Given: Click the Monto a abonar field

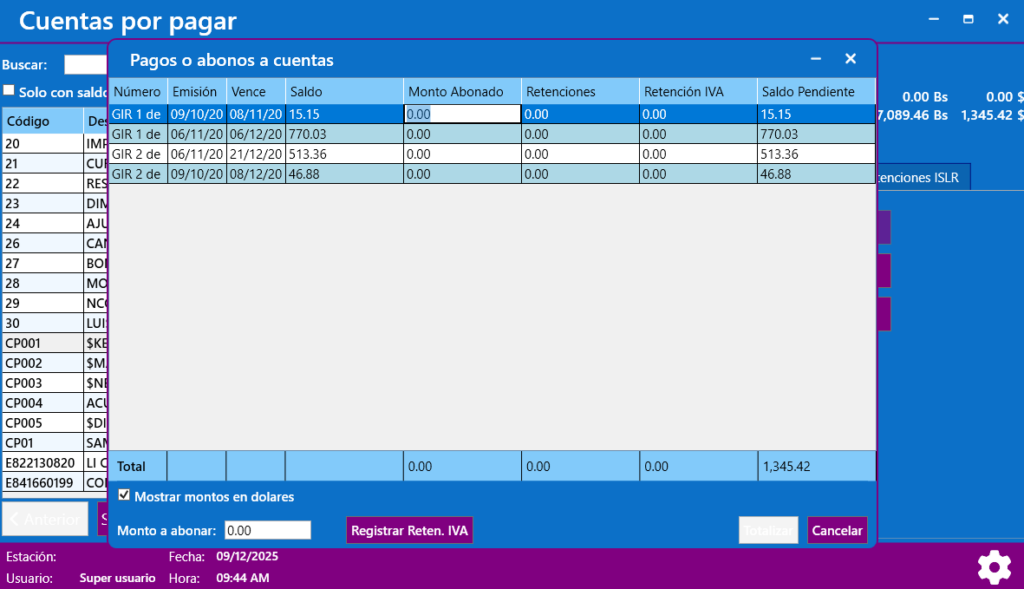Looking at the screenshot, I should pyautogui.click(x=267, y=530).
